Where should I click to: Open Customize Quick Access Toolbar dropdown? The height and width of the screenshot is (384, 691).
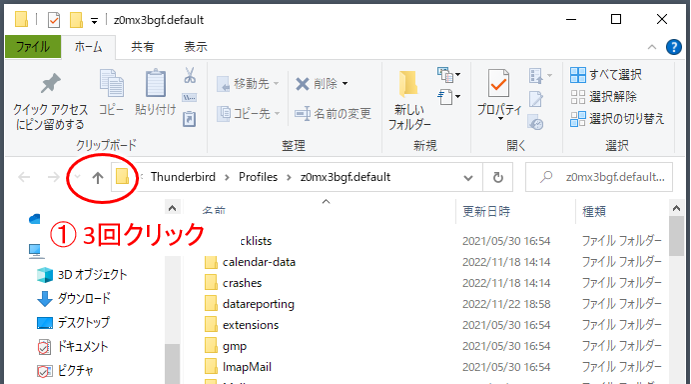94,20
